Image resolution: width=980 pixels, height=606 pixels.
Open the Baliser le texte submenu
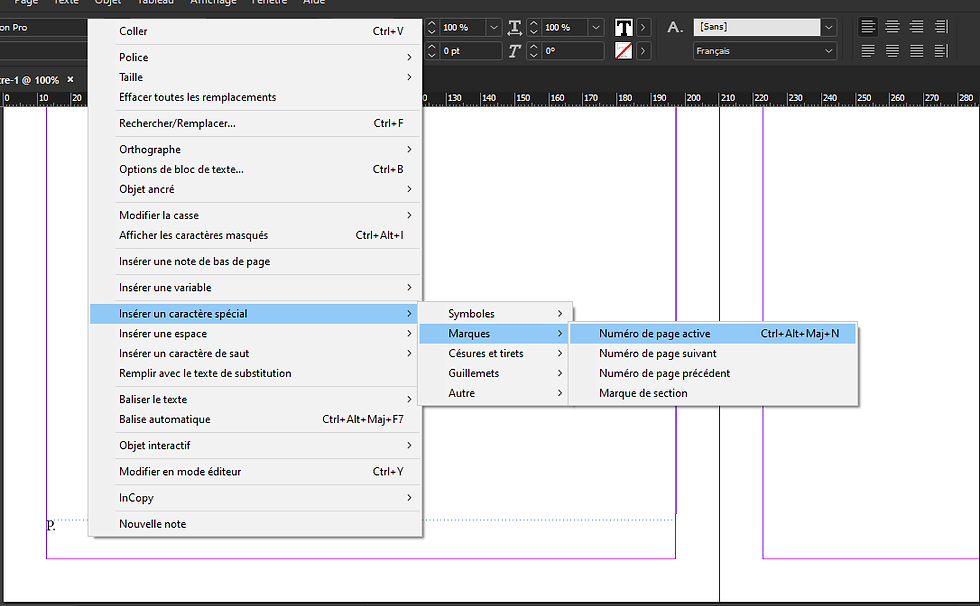tap(256, 400)
